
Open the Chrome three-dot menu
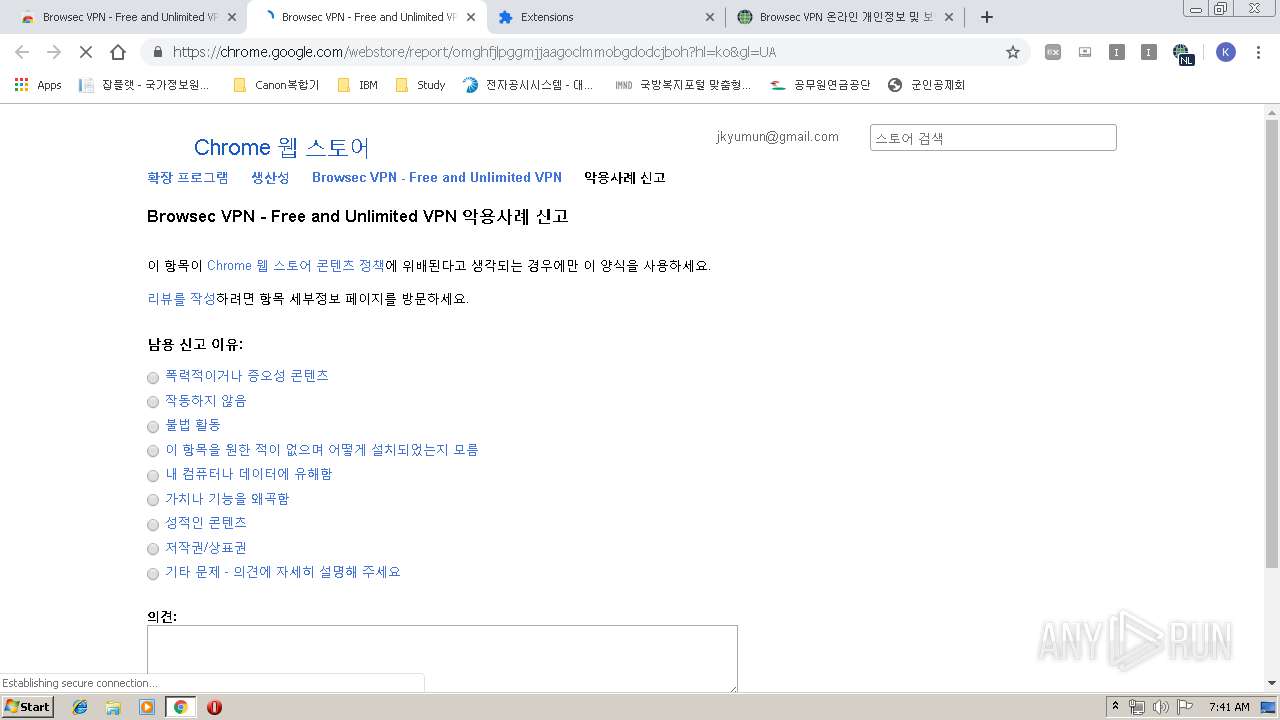(1259, 52)
